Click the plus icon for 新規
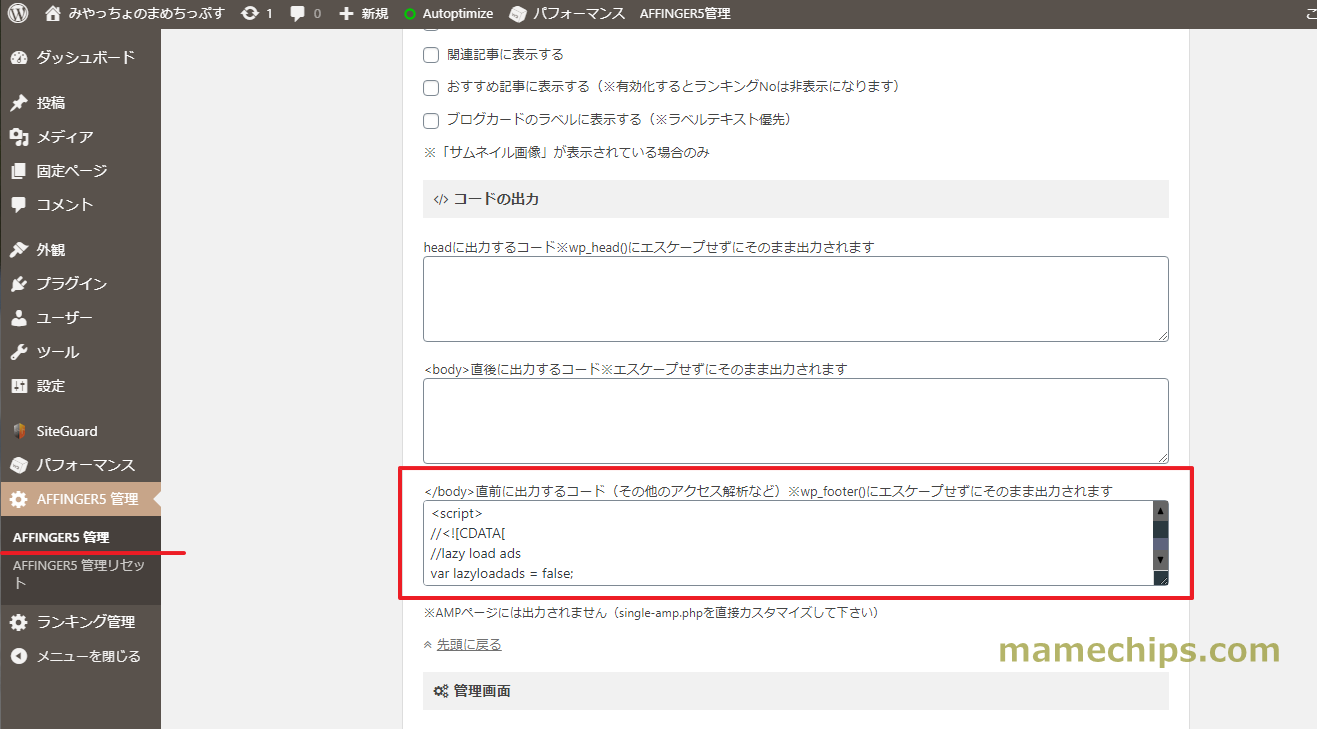Viewport: 1317px width, 729px height. point(346,14)
